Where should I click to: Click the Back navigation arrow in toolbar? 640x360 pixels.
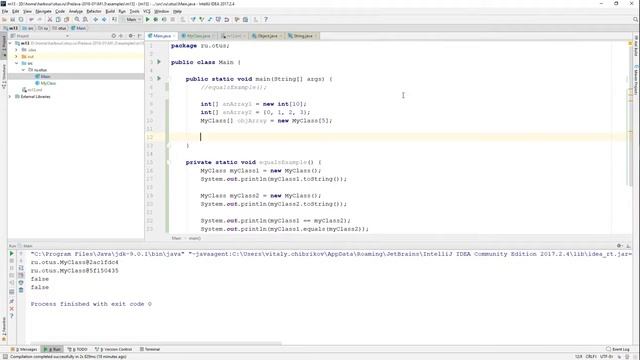[x=96, y=19]
